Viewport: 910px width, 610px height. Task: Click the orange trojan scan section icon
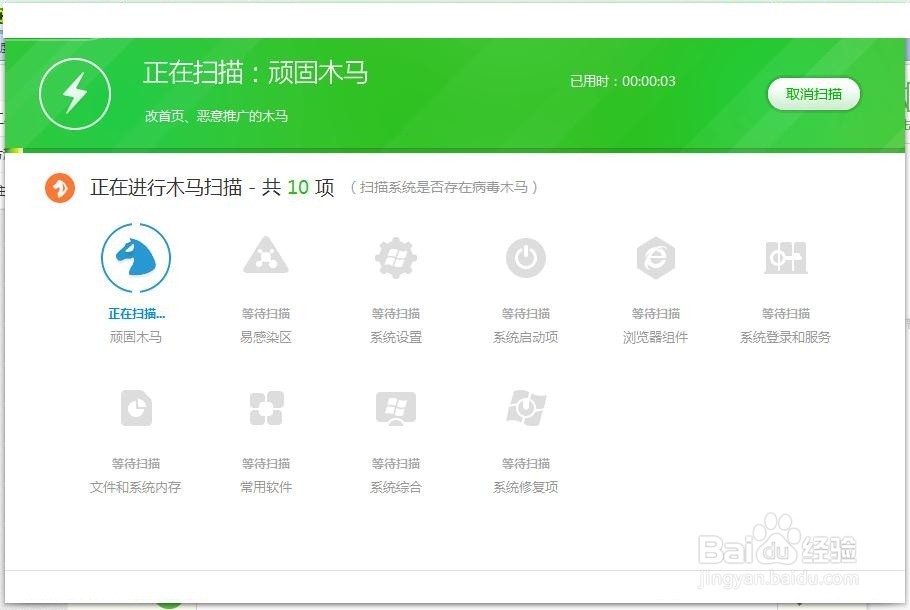coord(60,188)
